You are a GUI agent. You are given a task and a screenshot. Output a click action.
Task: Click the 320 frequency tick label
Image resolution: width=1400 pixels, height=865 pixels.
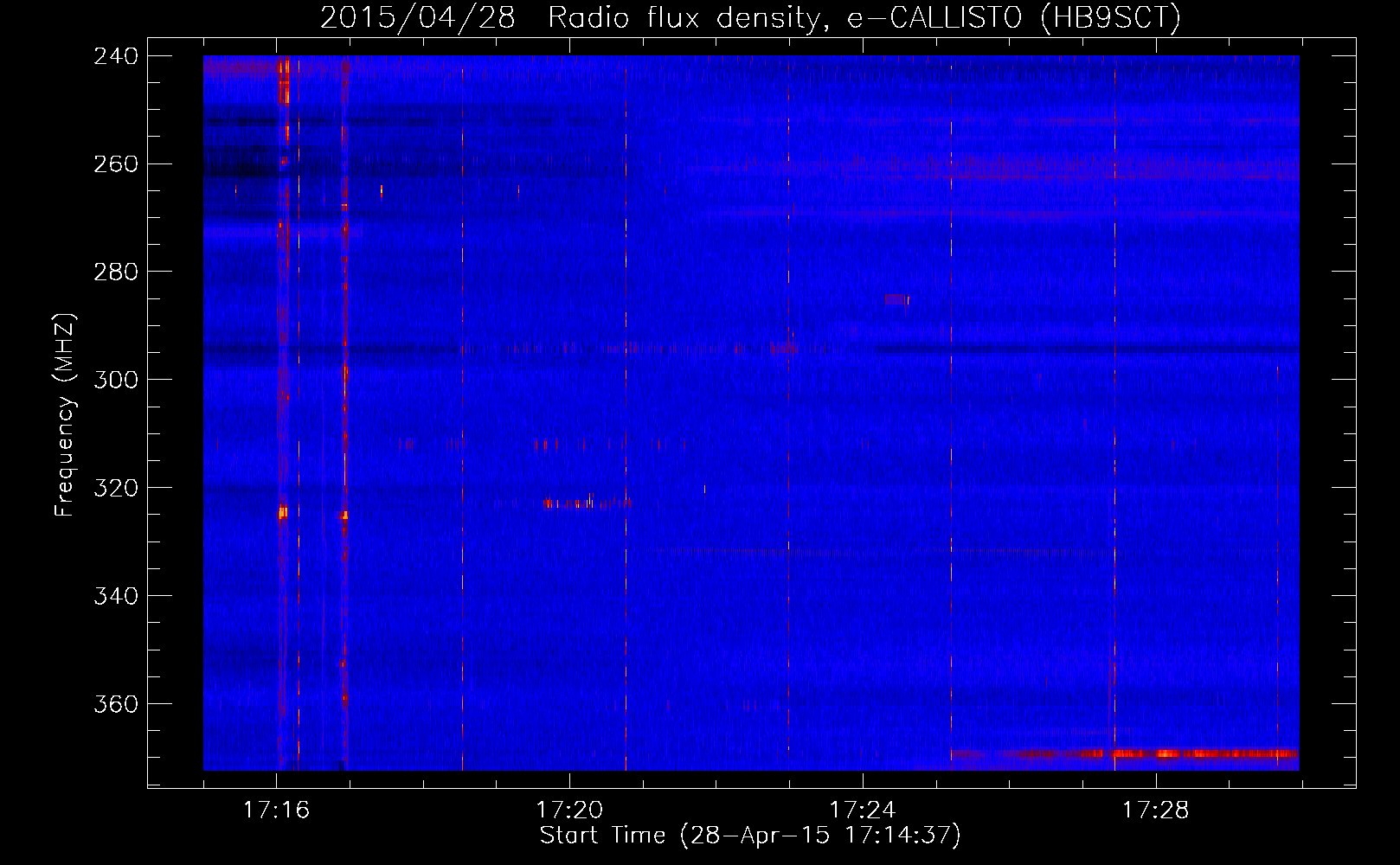pos(116,489)
